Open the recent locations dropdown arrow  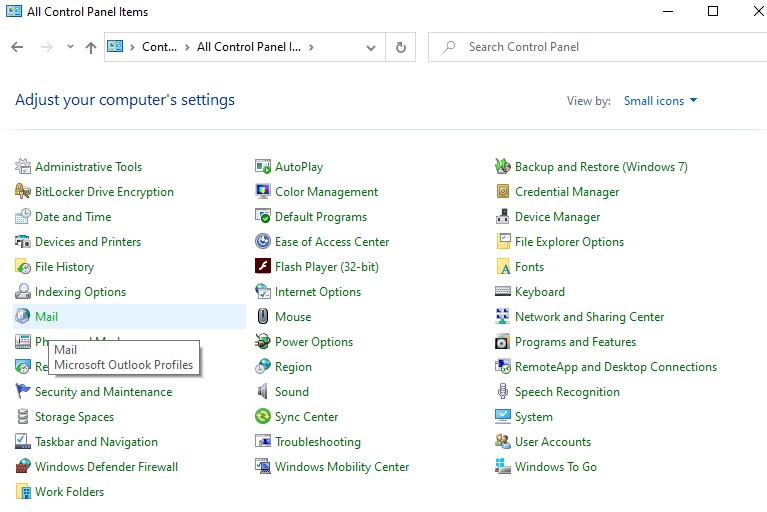point(70,47)
